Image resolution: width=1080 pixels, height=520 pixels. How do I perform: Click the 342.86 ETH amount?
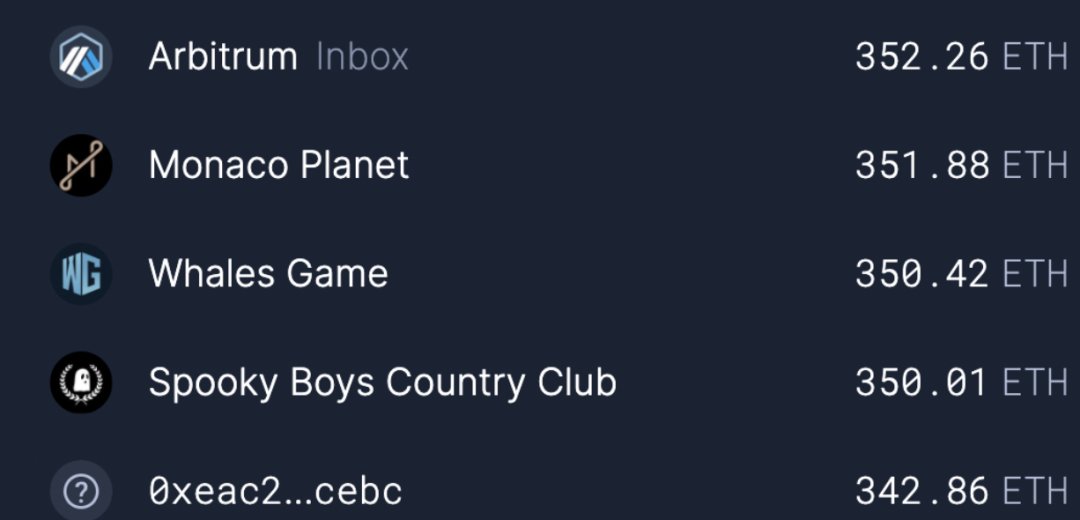point(962,491)
